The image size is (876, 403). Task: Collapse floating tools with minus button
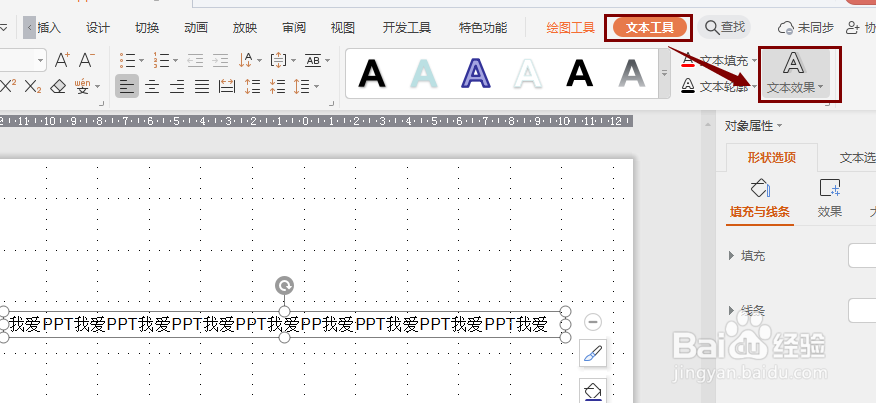click(593, 322)
